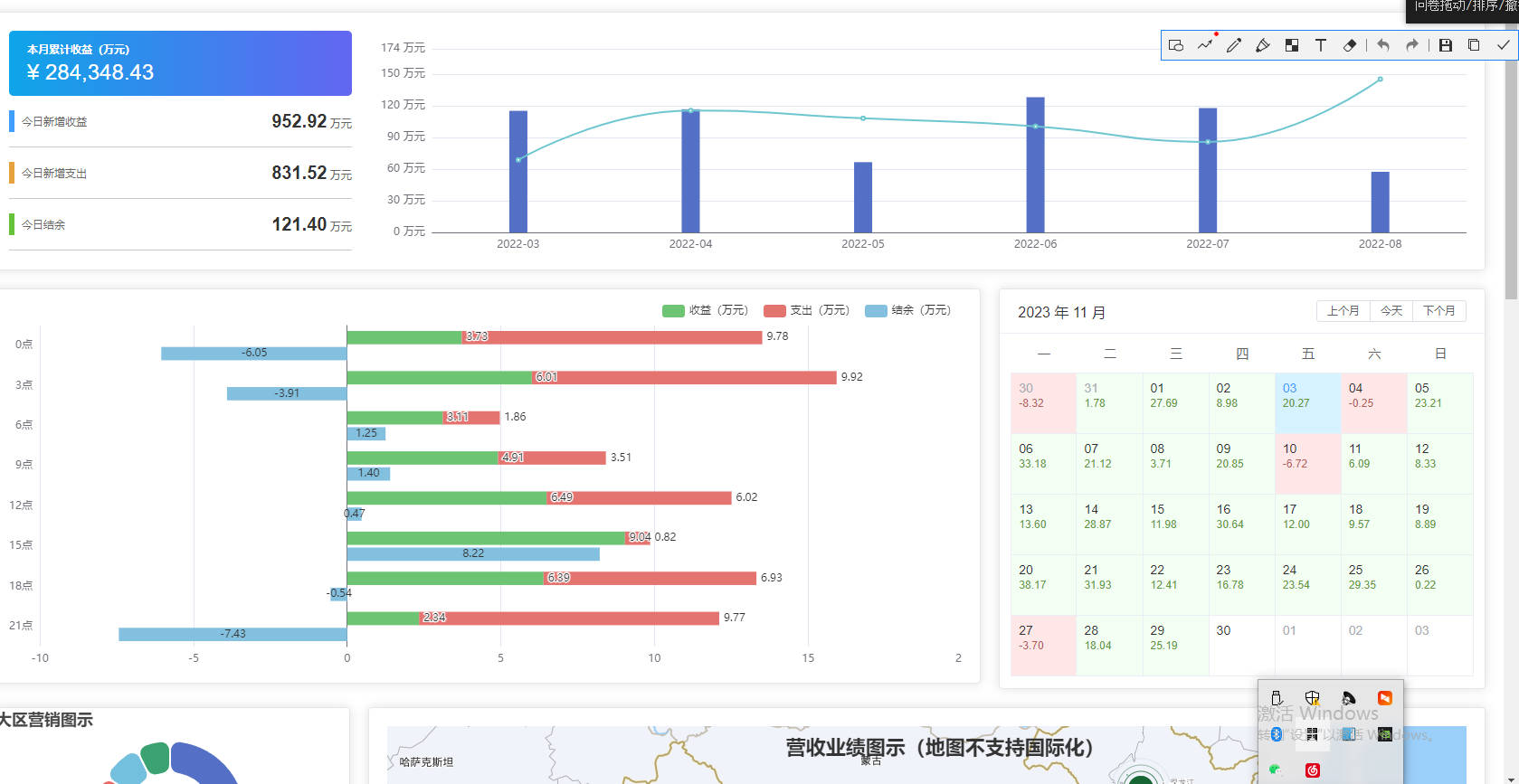
Task: Click the 今日新增收益 952.92 row
Action: pyautogui.click(x=180, y=121)
